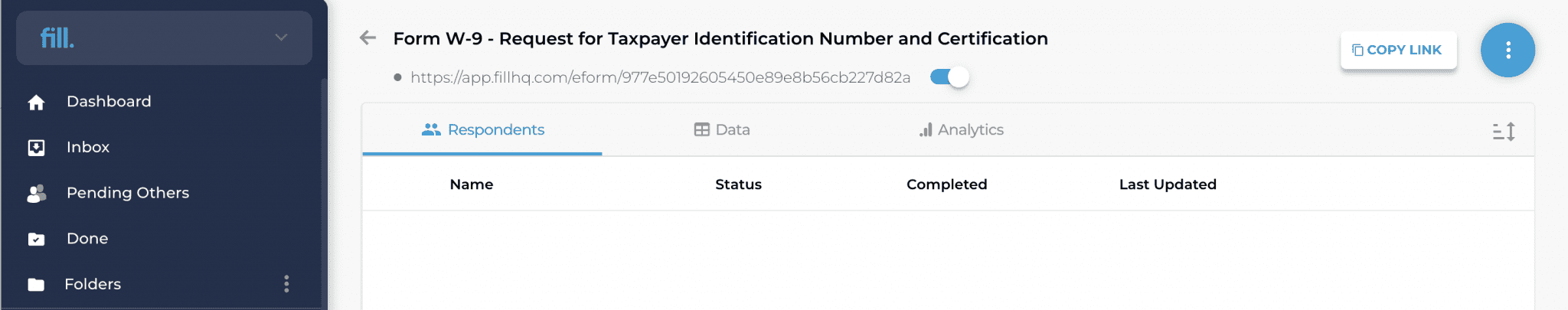Click the COPY LINK button

(1398, 50)
